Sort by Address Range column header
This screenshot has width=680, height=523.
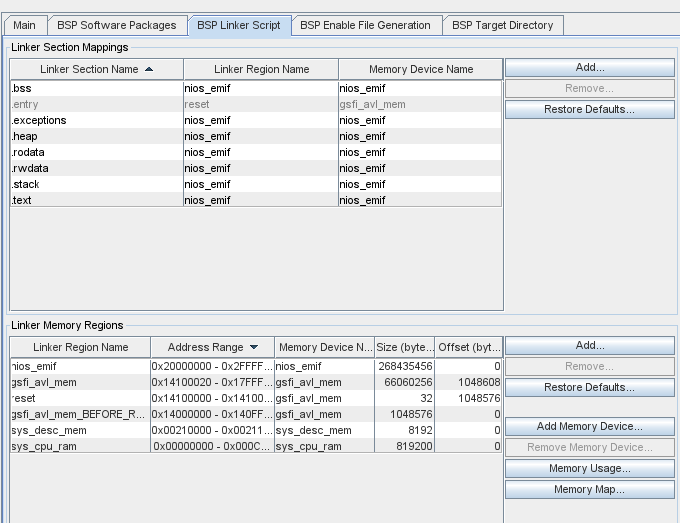[212, 347]
